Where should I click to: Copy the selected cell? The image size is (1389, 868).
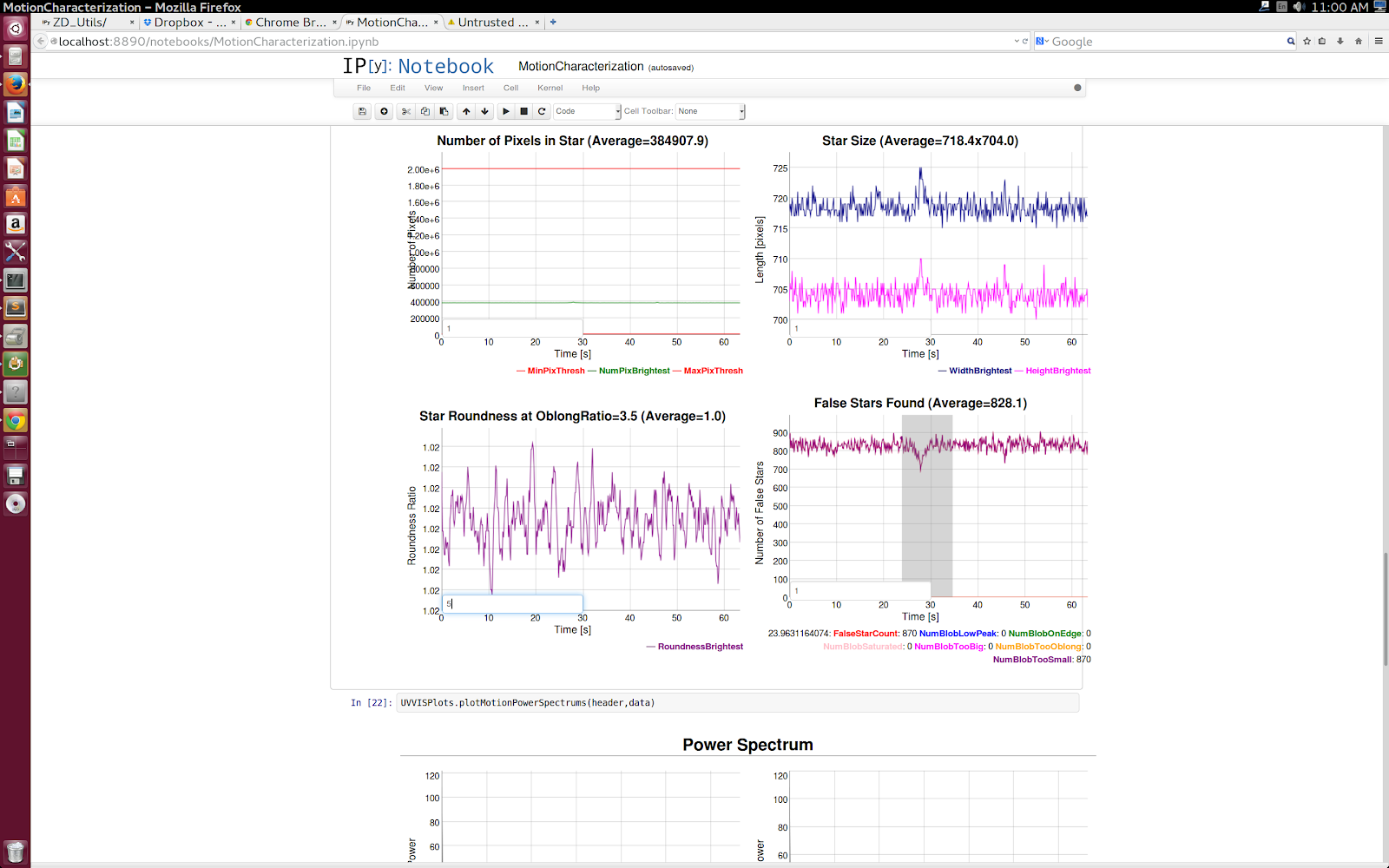[425, 111]
